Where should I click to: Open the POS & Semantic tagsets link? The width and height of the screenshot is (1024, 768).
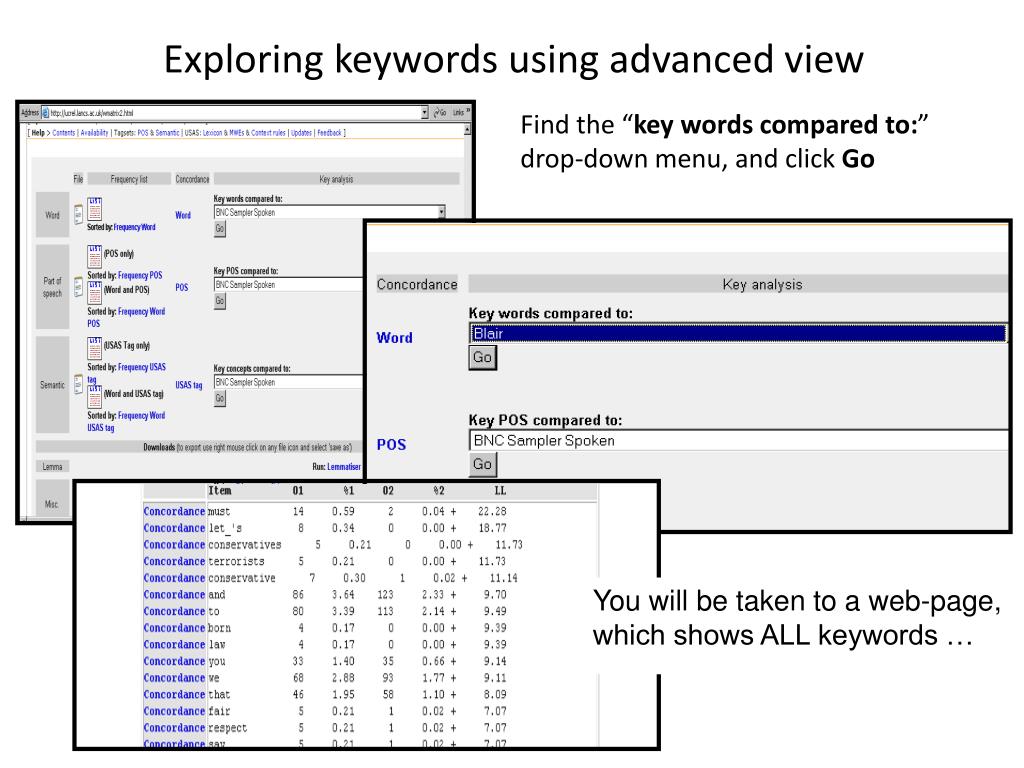pos(158,133)
